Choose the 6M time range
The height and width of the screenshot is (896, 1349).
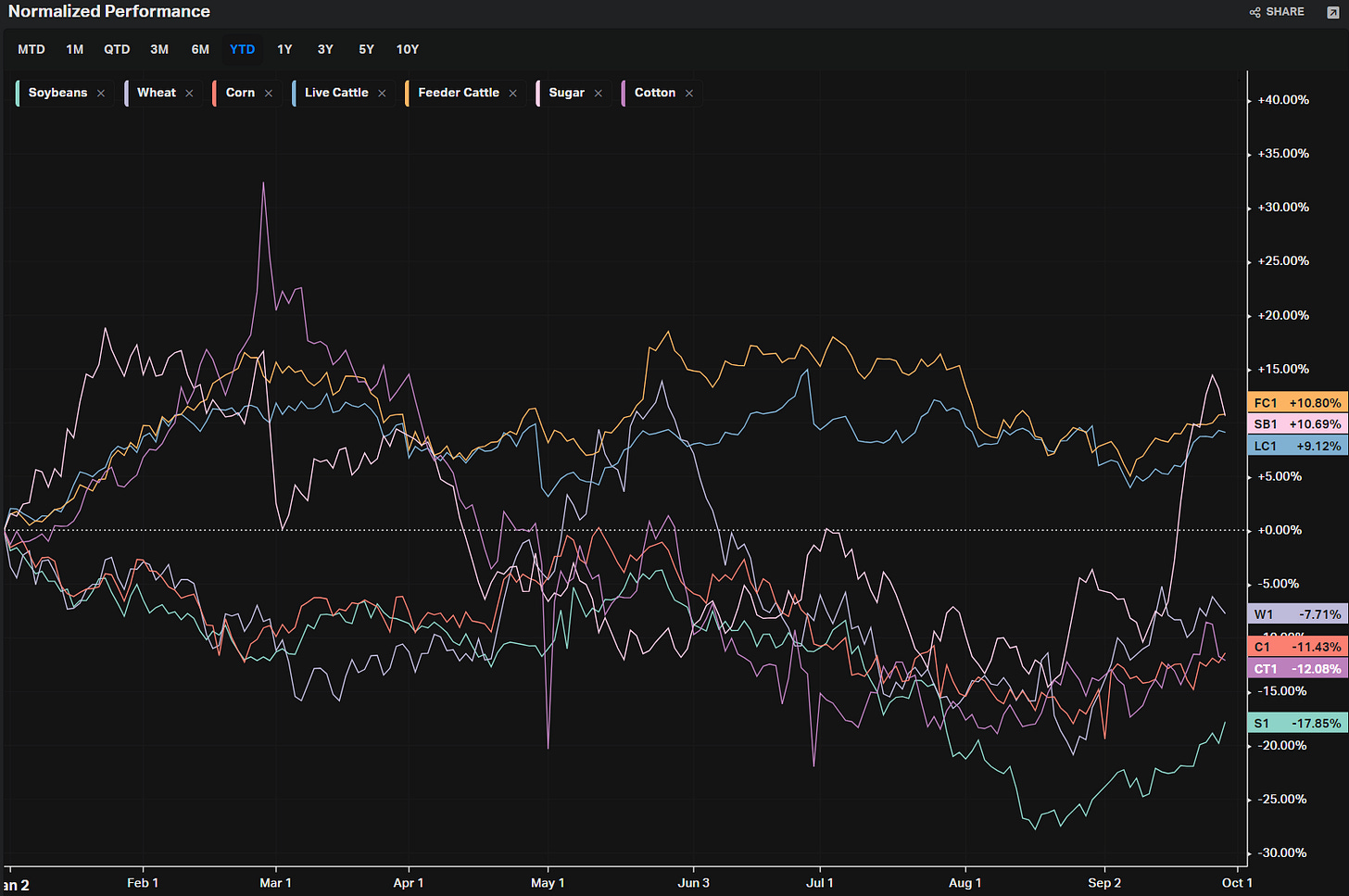pos(200,49)
